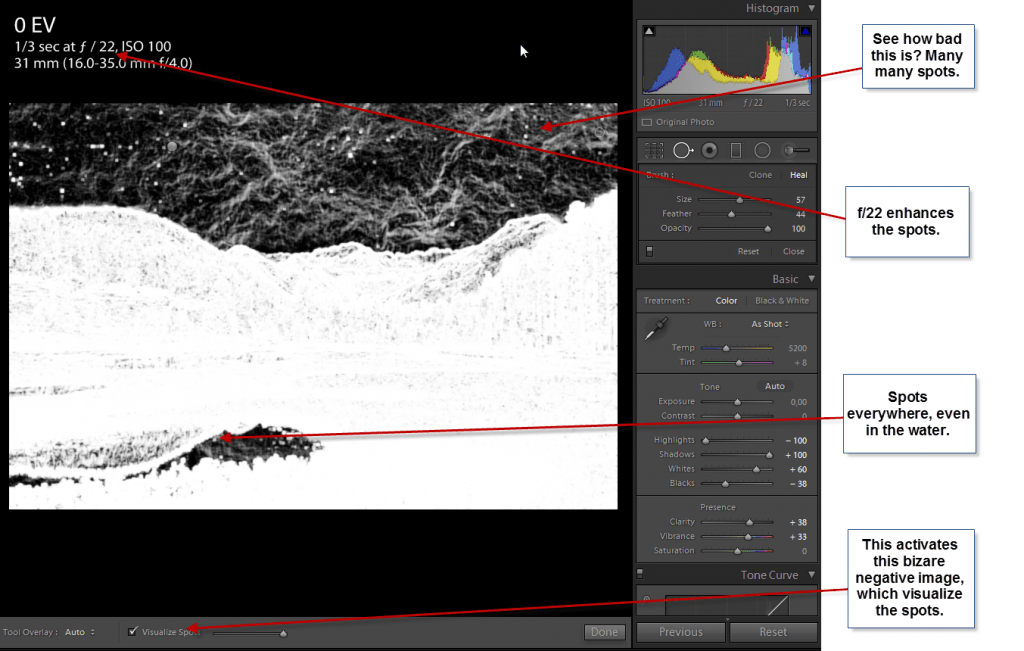This screenshot has width=1024, height=651.
Task: Select the Spot Removal tool
Action: click(681, 150)
